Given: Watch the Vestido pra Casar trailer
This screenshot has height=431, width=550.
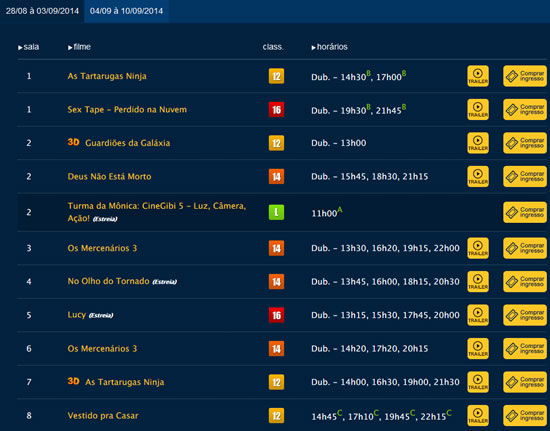Looking at the screenshot, I should (x=478, y=416).
